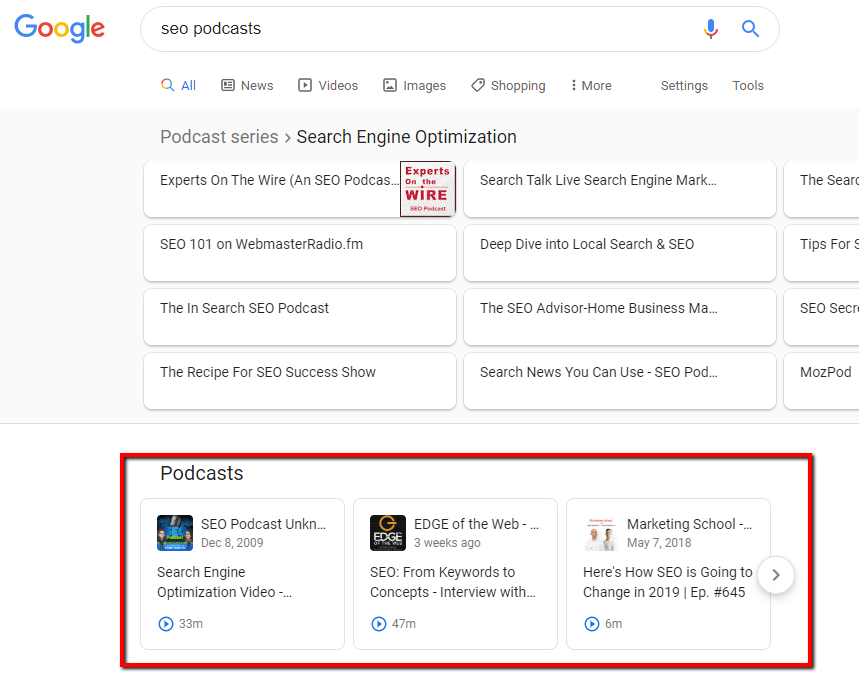The width and height of the screenshot is (859, 678).
Task: Click the Google logo
Action: [x=59, y=28]
